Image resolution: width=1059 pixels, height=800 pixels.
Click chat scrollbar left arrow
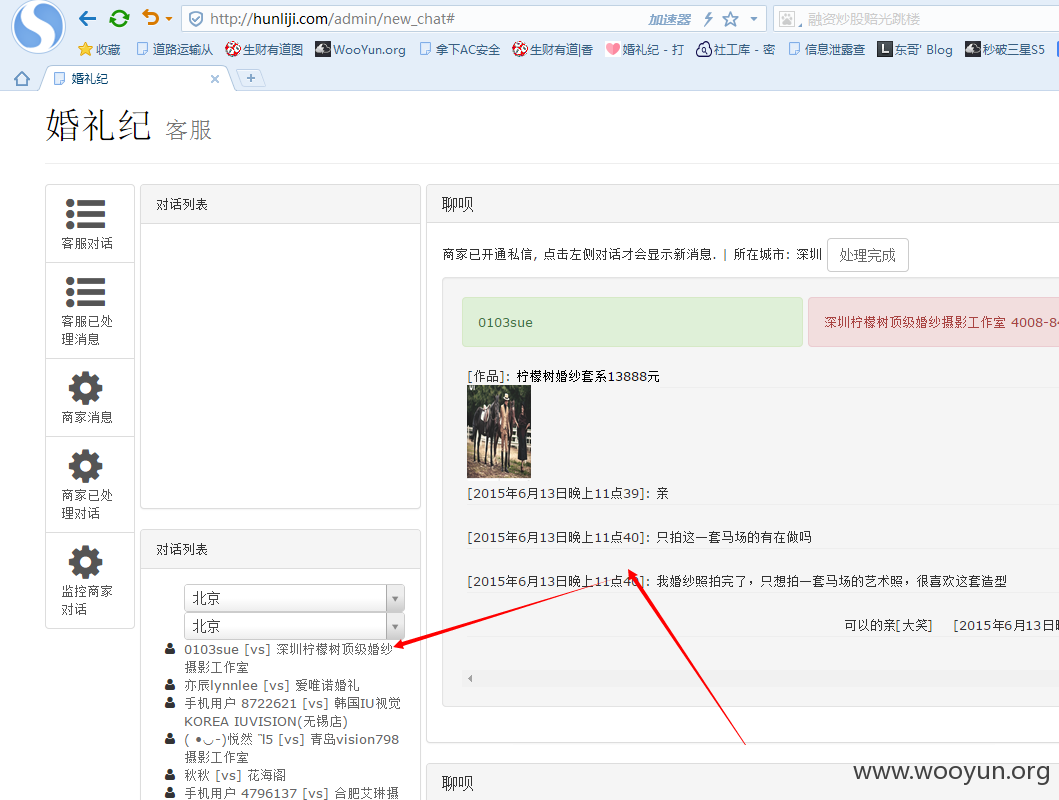[470, 678]
